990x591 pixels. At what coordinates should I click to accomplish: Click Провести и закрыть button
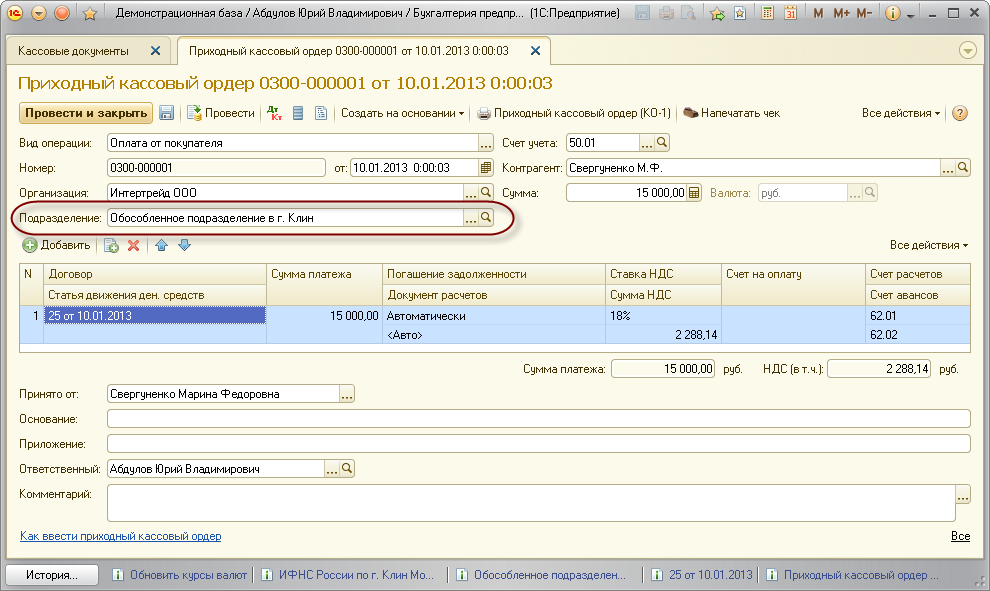pyautogui.click(x=86, y=113)
